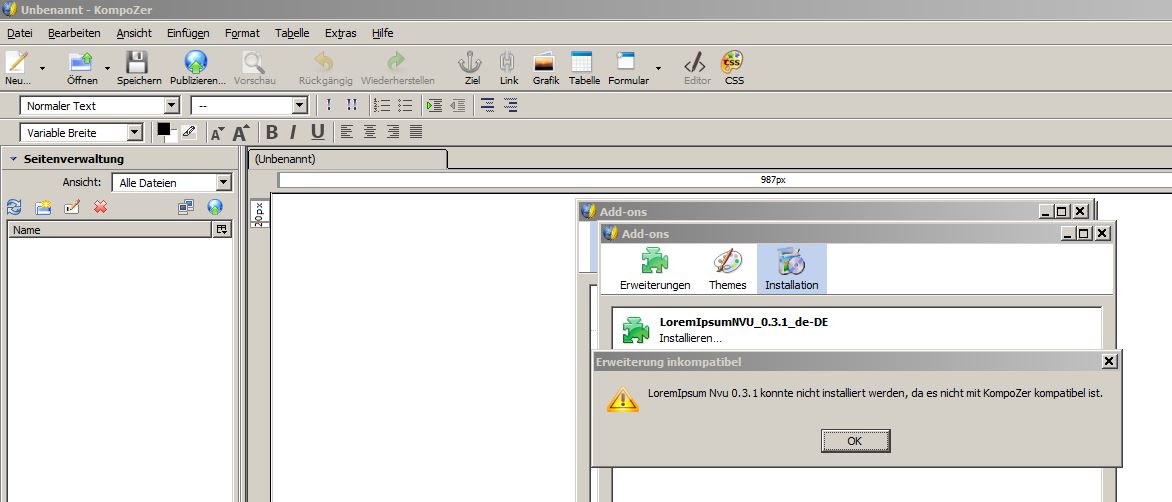Image resolution: width=1172 pixels, height=502 pixels.
Task: Switch to the (Unbenannt) document tab
Action: point(347,159)
